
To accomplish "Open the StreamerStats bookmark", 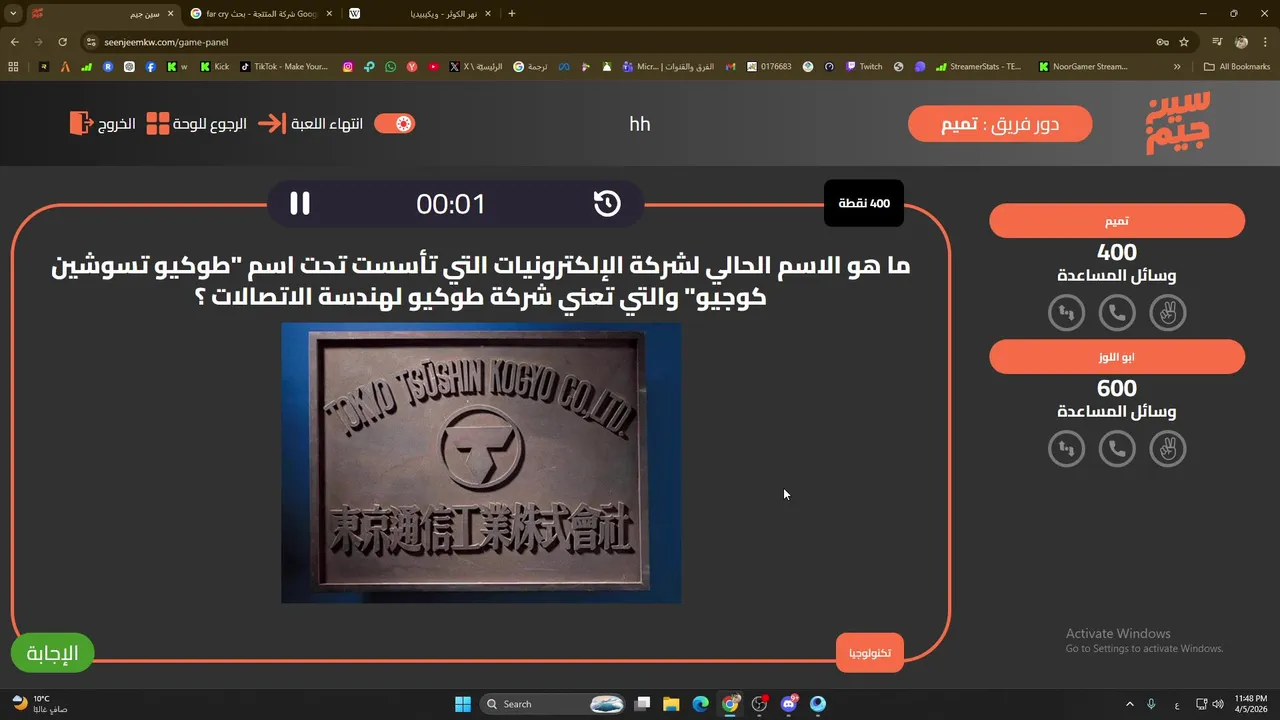I will 979,67.
